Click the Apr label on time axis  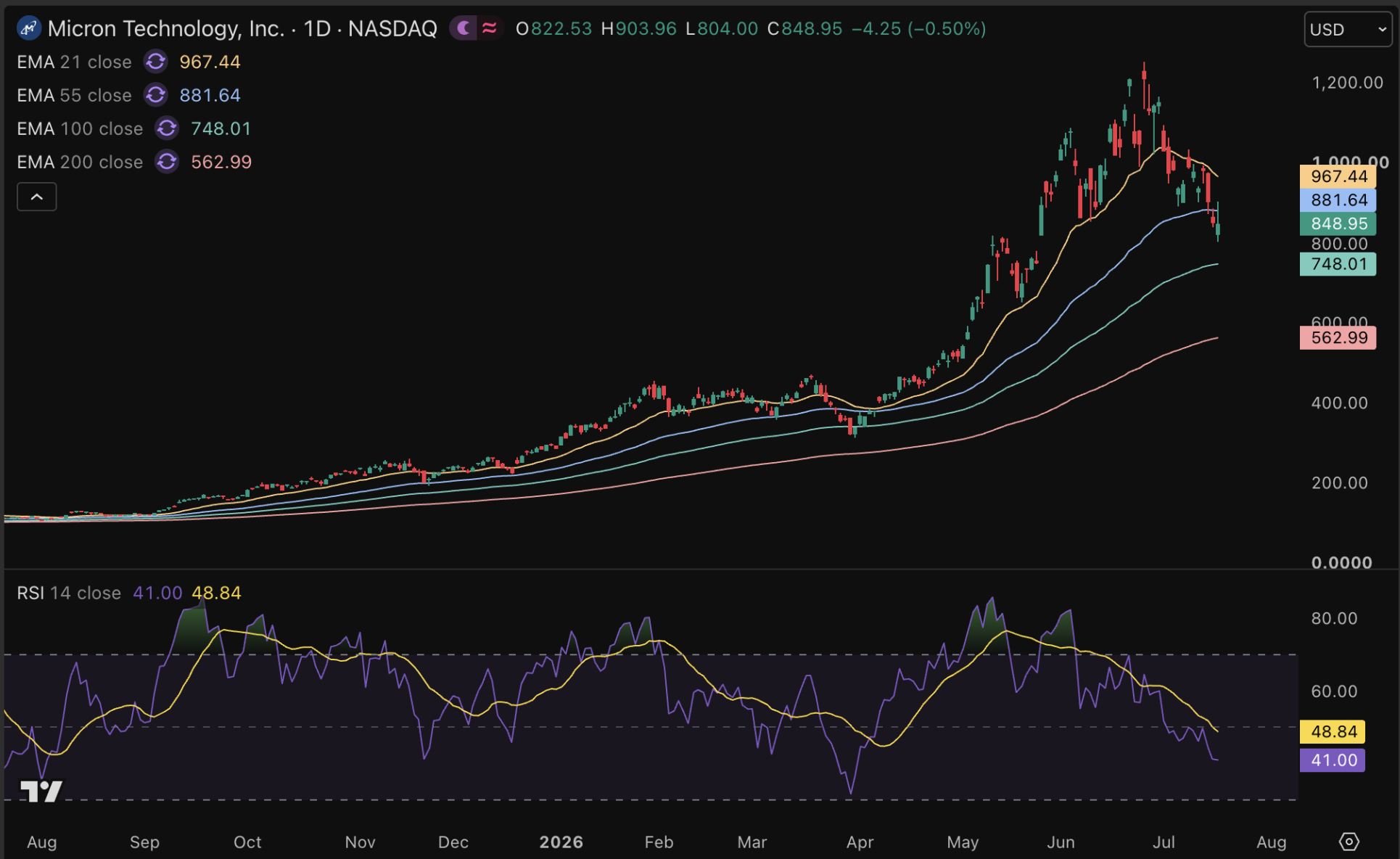860,842
